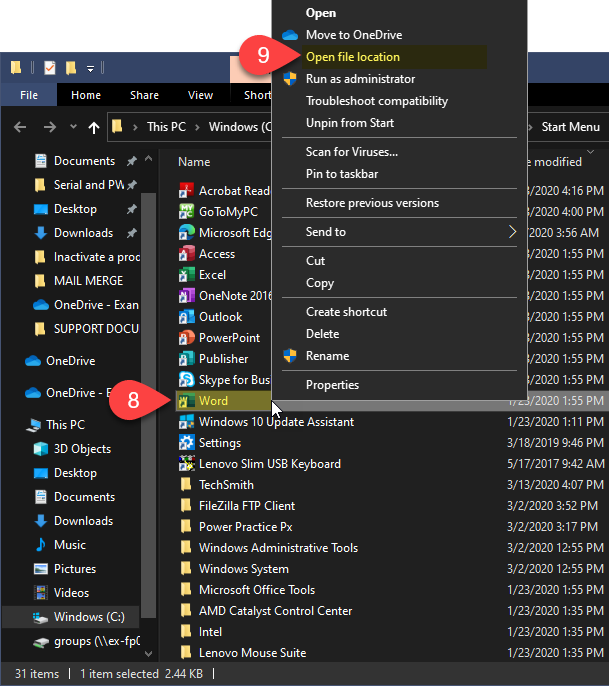The height and width of the screenshot is (686, 609).
Task: Choose Move to OneDrive
Action: [354, 35]
